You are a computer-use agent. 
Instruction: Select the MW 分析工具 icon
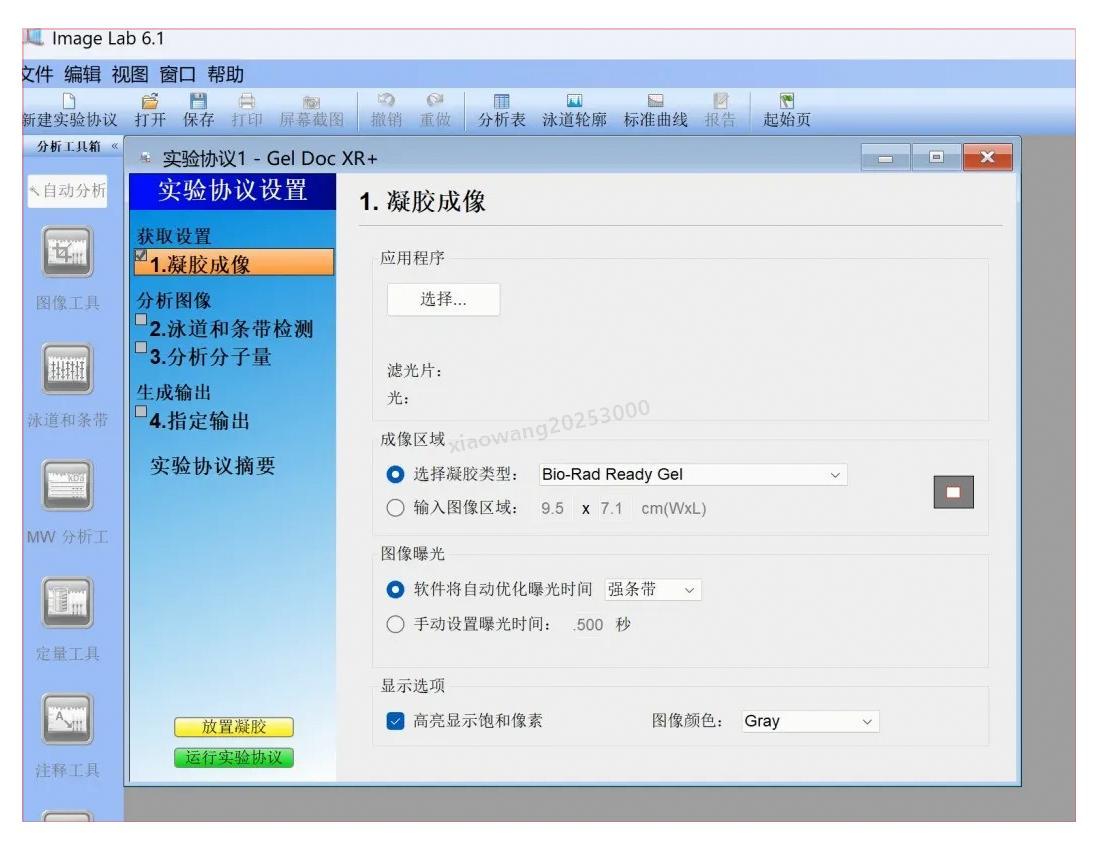(x=67, y=485)
